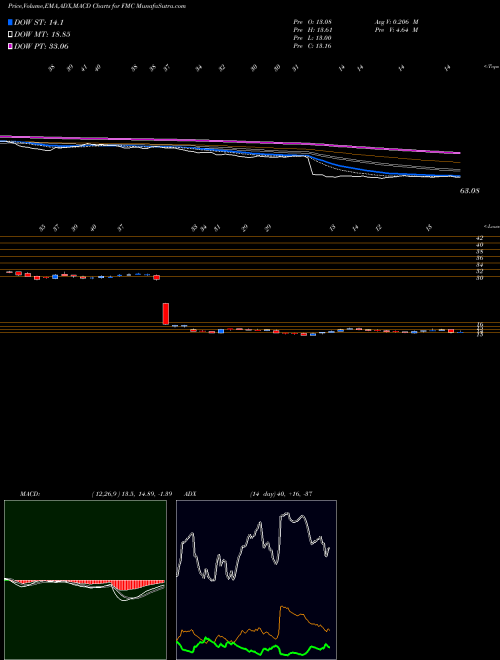Open the dark blue ADX chart panel
Image resolution: width=500 pixels, height=660 pixels.
coord(256,580)
